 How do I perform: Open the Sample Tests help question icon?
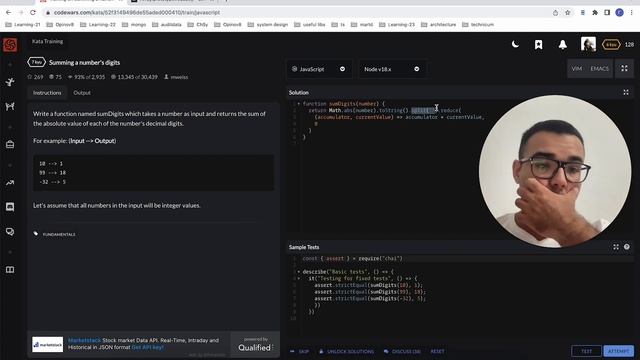(x=627, y=247)
